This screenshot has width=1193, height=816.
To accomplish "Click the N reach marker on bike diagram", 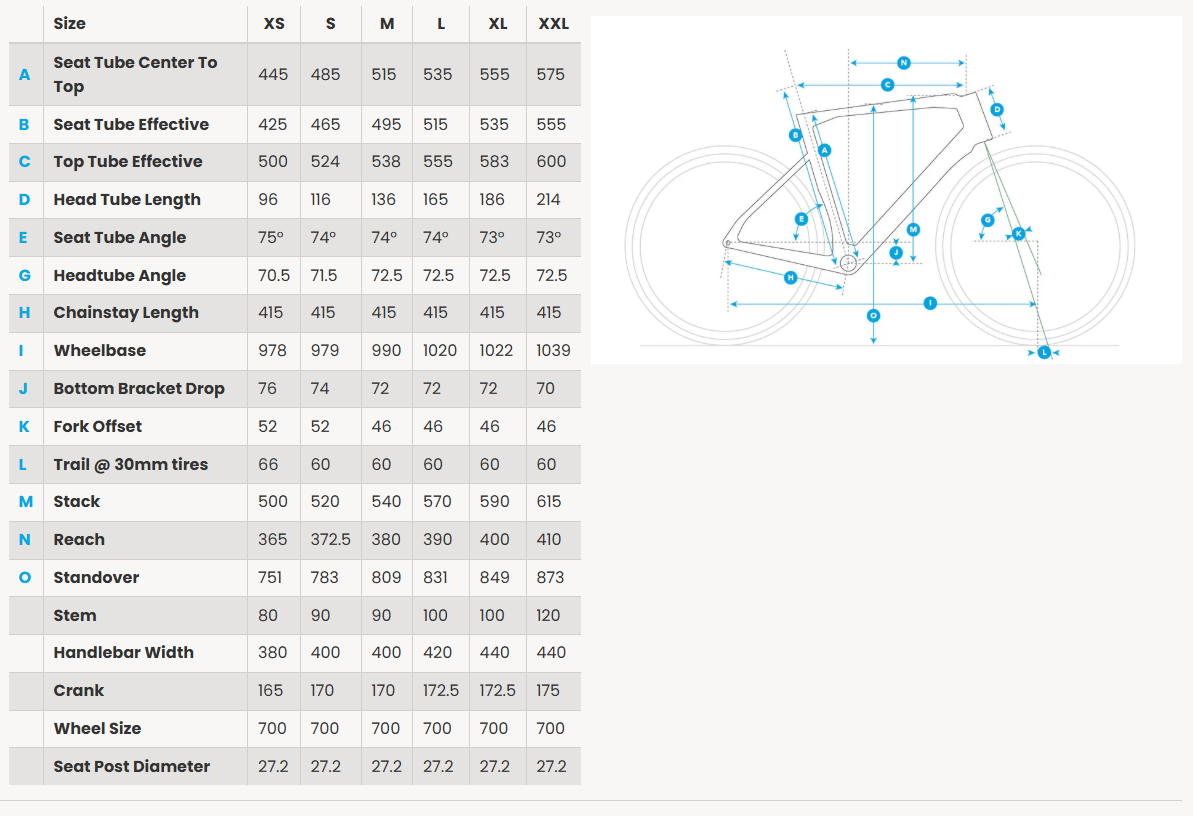I will [903, 63].
